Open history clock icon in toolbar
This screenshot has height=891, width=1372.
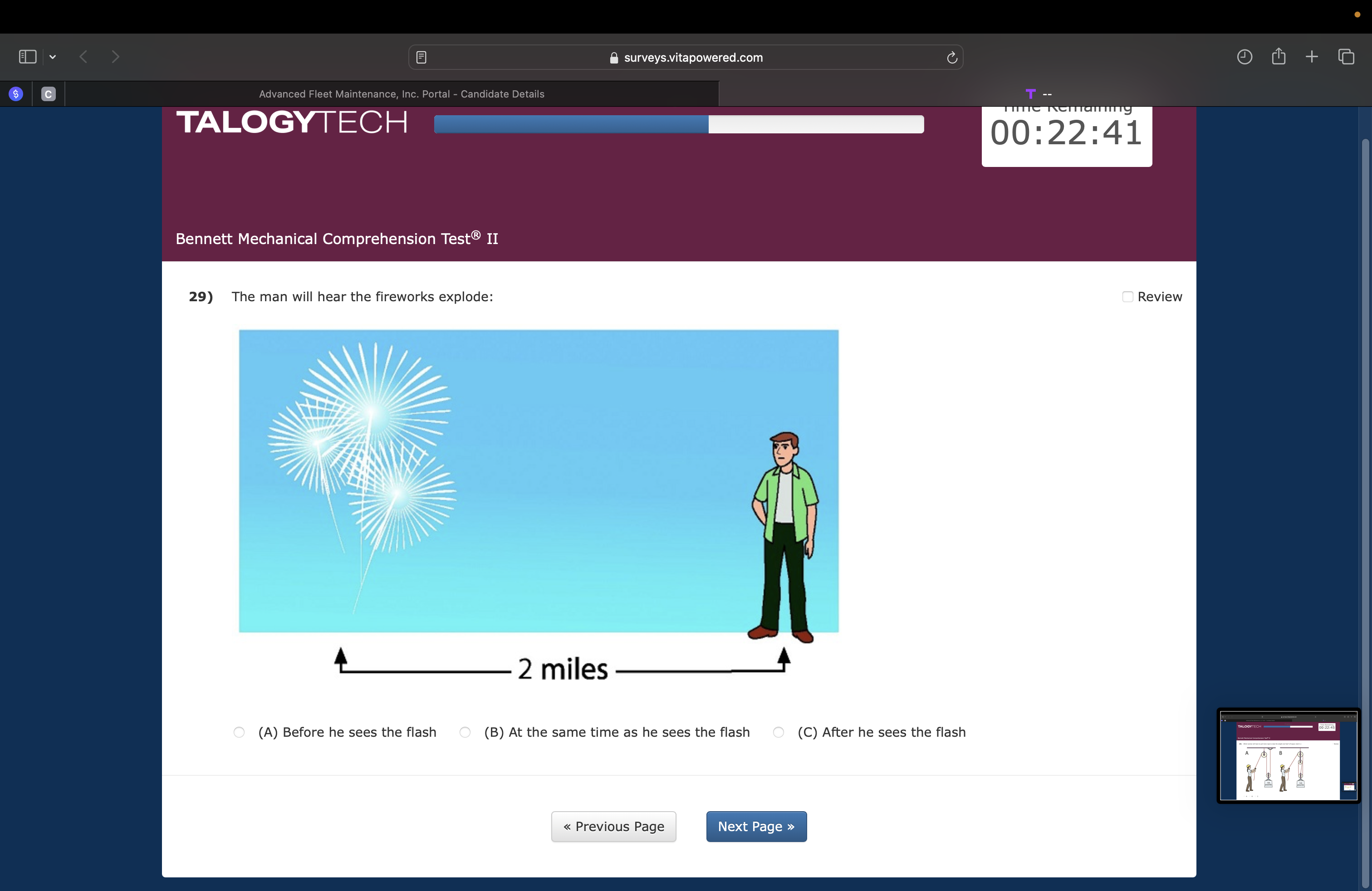pyautogui.click(x=1244, y=56)
